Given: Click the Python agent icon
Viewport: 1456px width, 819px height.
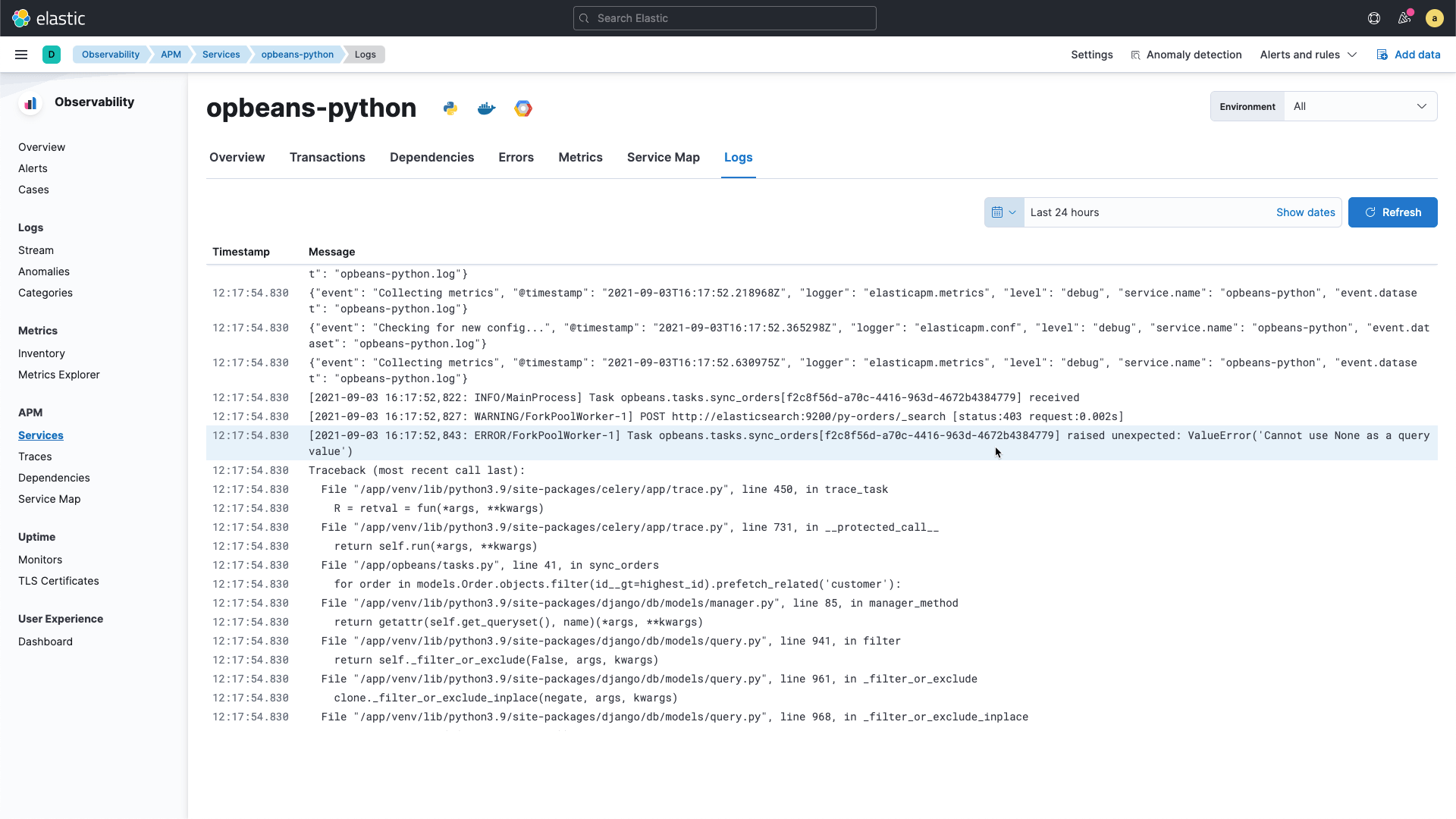Looking at the screenshot, I should 450,108.
